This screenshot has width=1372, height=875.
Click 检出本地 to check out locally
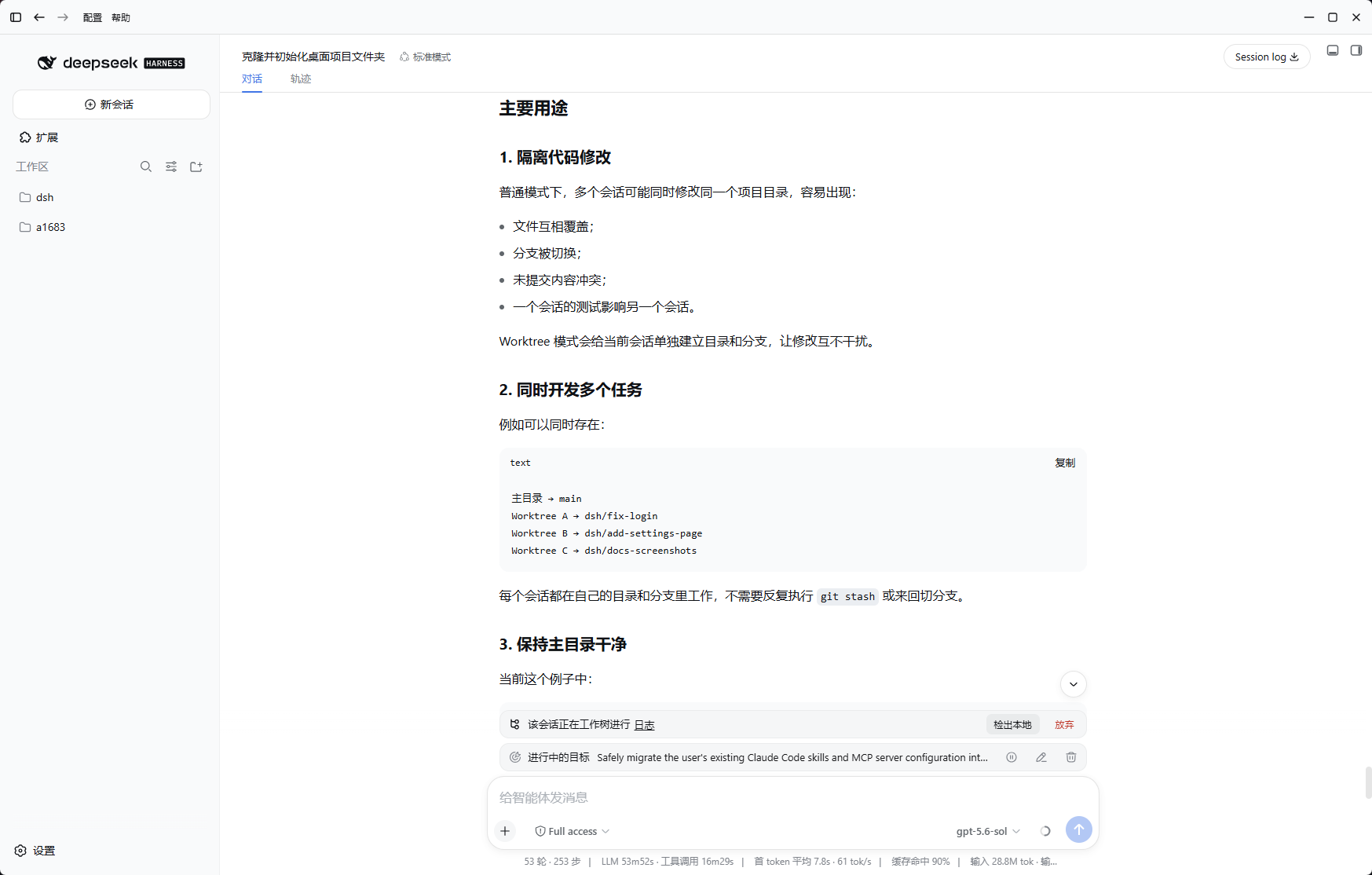pos(1012,724)
